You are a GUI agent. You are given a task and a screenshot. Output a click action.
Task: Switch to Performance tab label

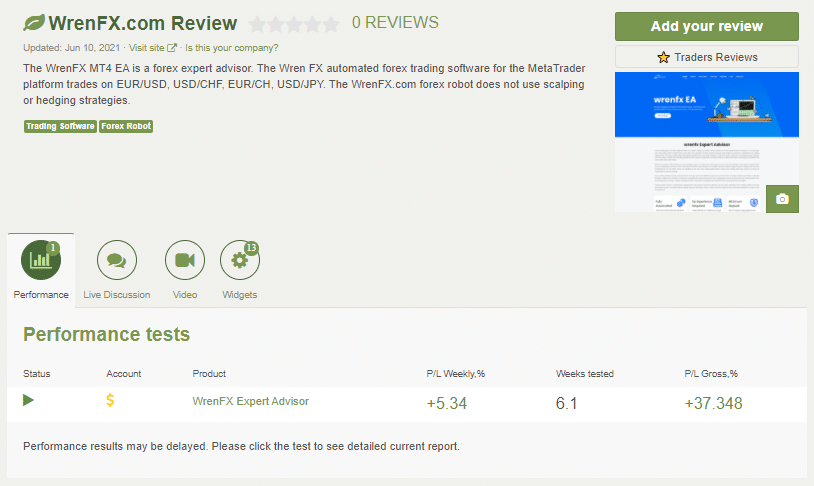coord(41,294)
